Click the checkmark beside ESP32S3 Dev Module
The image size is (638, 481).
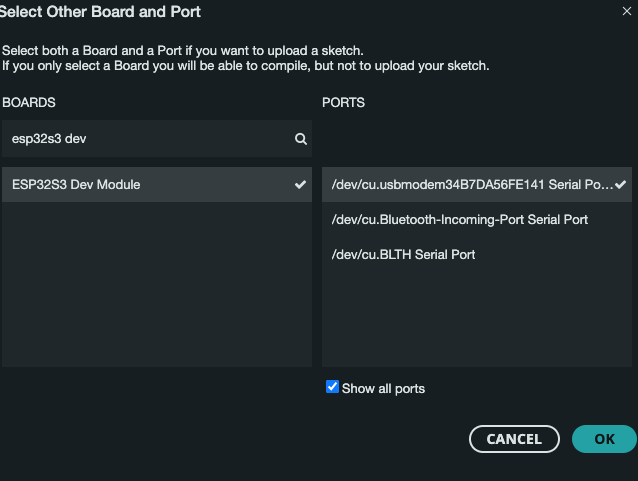[x=300, y=185]
